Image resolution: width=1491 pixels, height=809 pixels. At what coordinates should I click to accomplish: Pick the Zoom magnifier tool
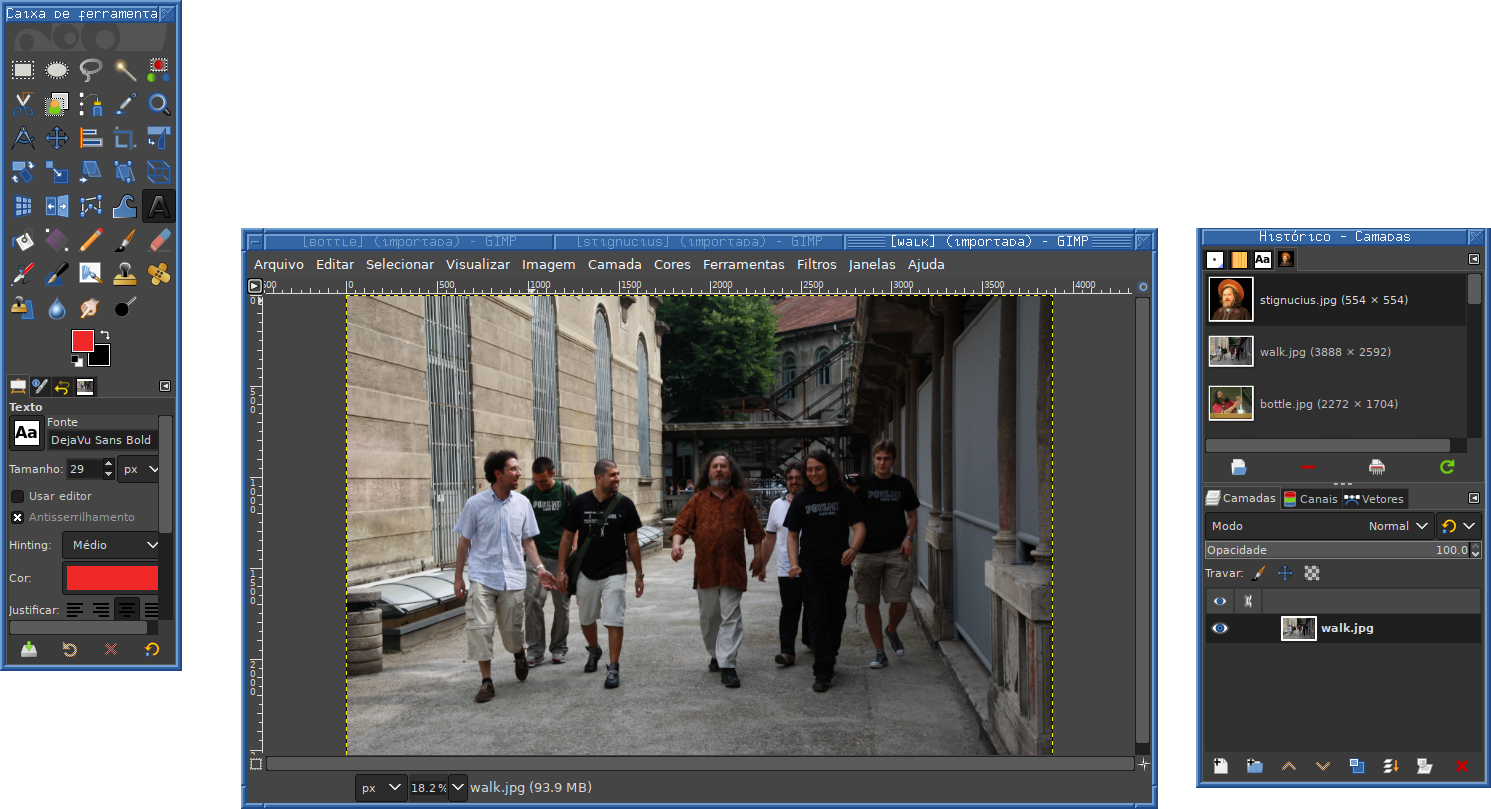[x=159, y=104]
